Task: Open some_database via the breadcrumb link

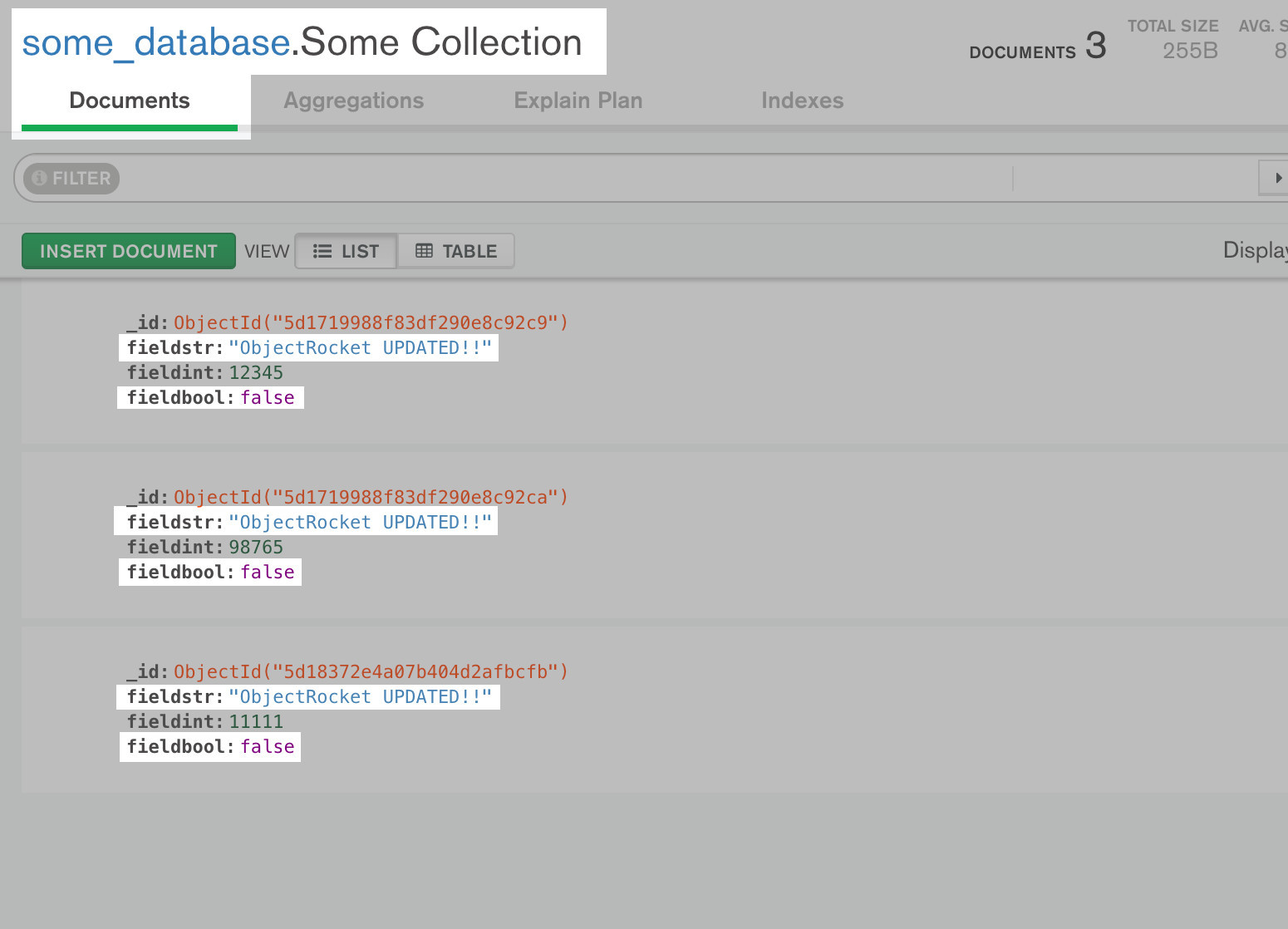Action: 155,42
